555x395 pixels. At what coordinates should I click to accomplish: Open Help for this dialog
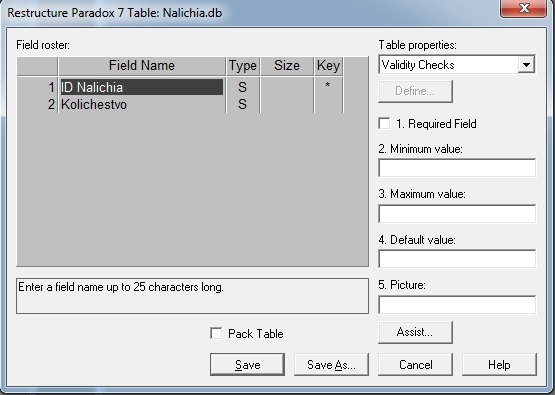coord(499,364)
